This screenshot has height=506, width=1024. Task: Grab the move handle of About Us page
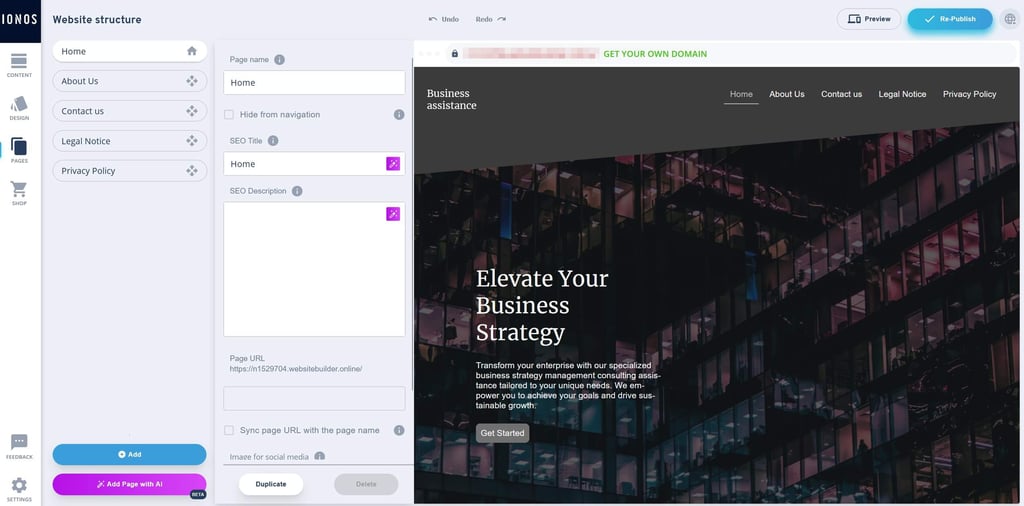click(192, 81)
